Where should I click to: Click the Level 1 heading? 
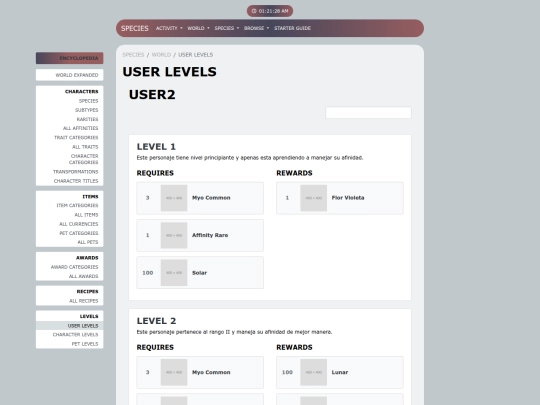click(156, 147)
